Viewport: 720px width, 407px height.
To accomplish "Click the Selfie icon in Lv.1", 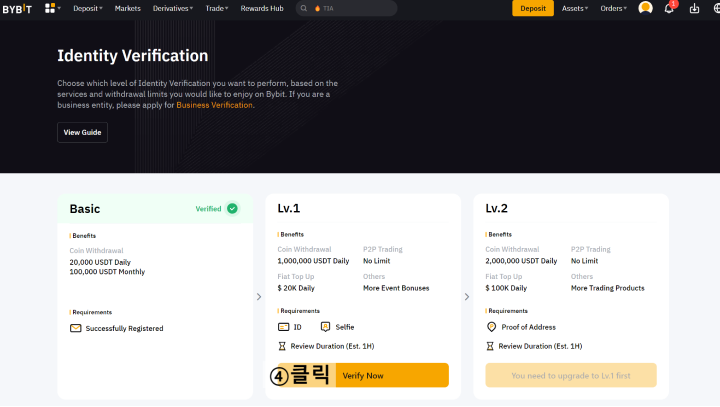I will [325, 327].
